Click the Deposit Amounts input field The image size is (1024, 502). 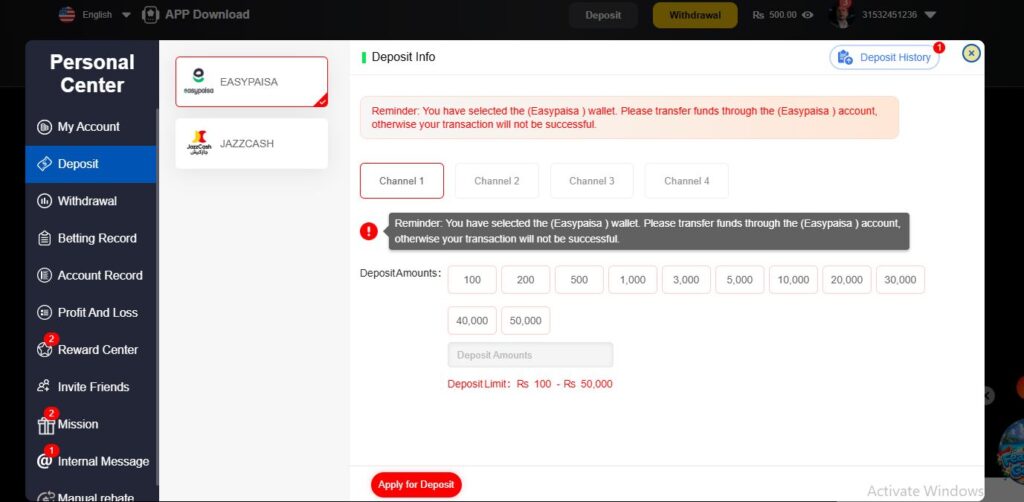[530, 355]
